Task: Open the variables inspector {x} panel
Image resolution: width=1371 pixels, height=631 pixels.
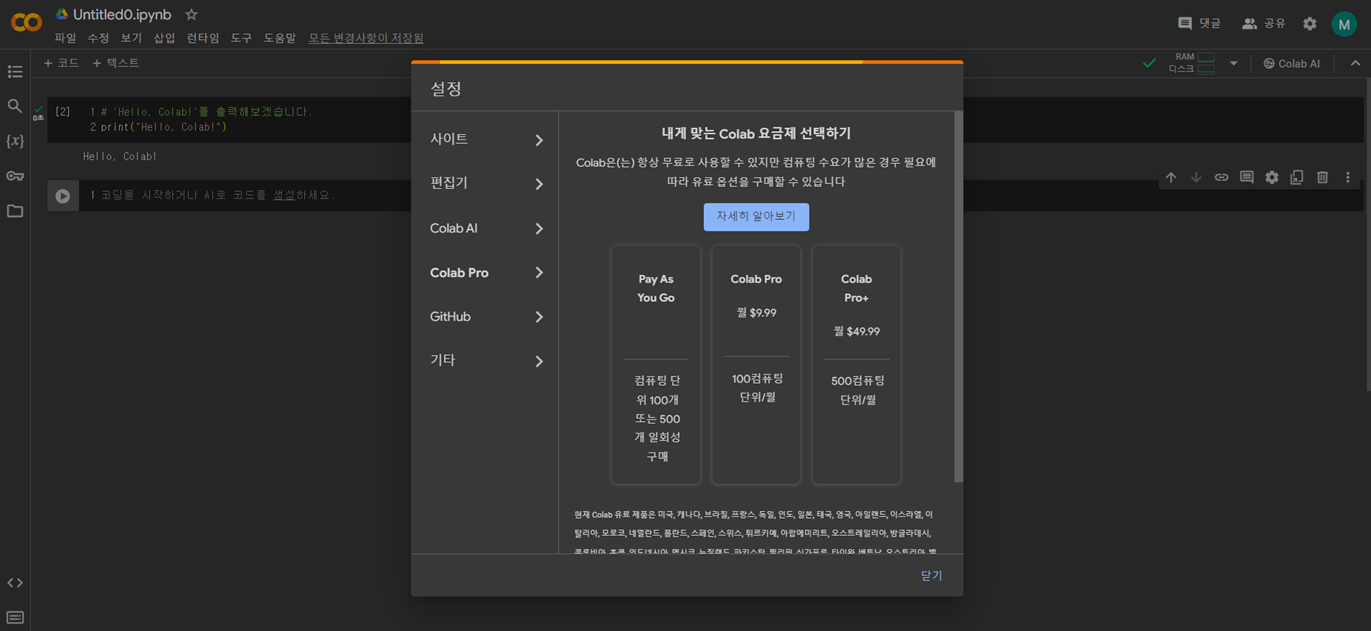Action: coord(15,141)
